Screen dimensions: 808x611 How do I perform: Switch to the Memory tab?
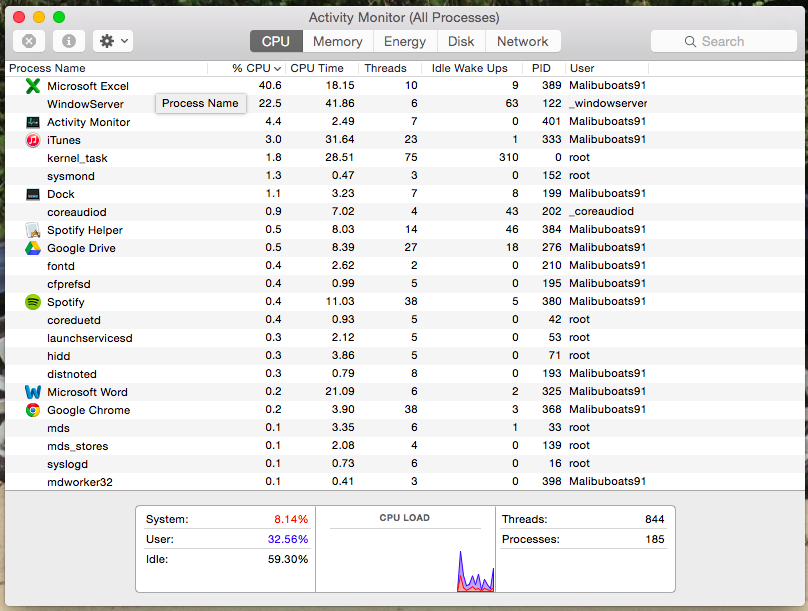pyautogui.click(x=338, y=41)
